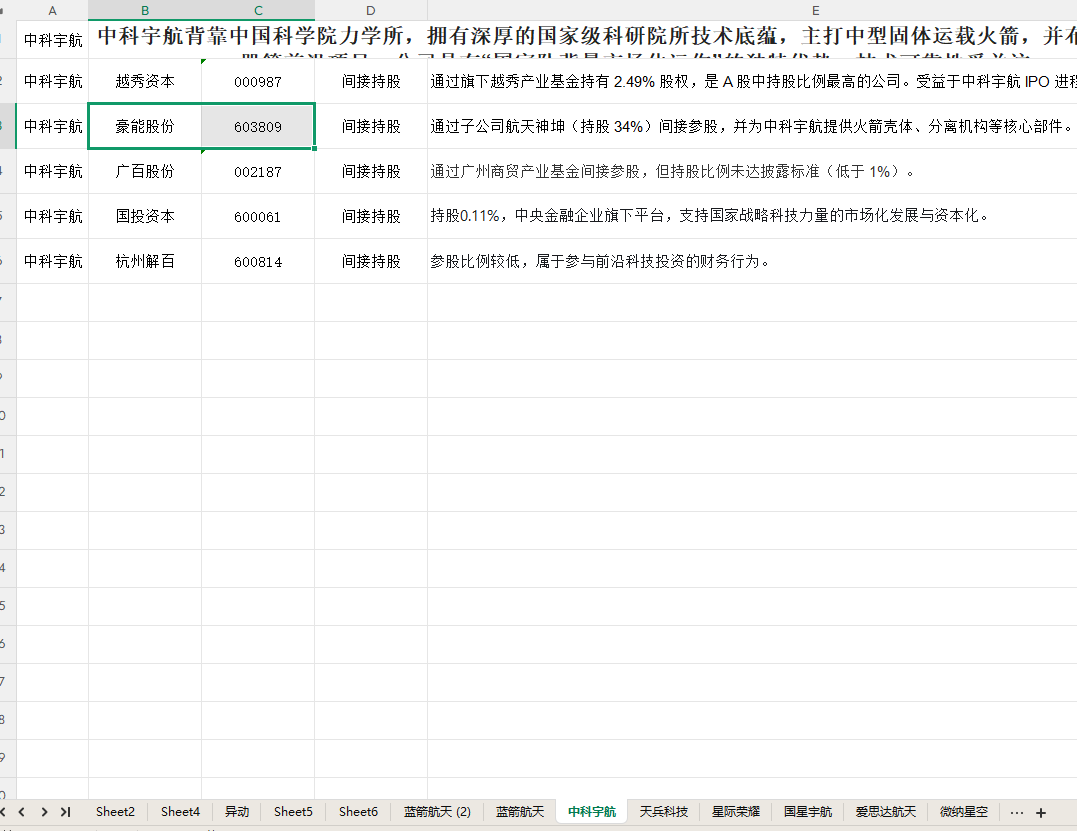The image size is (1077, 831).
Task: Click cell containing 杭州解百
Action: click(145, 262)
